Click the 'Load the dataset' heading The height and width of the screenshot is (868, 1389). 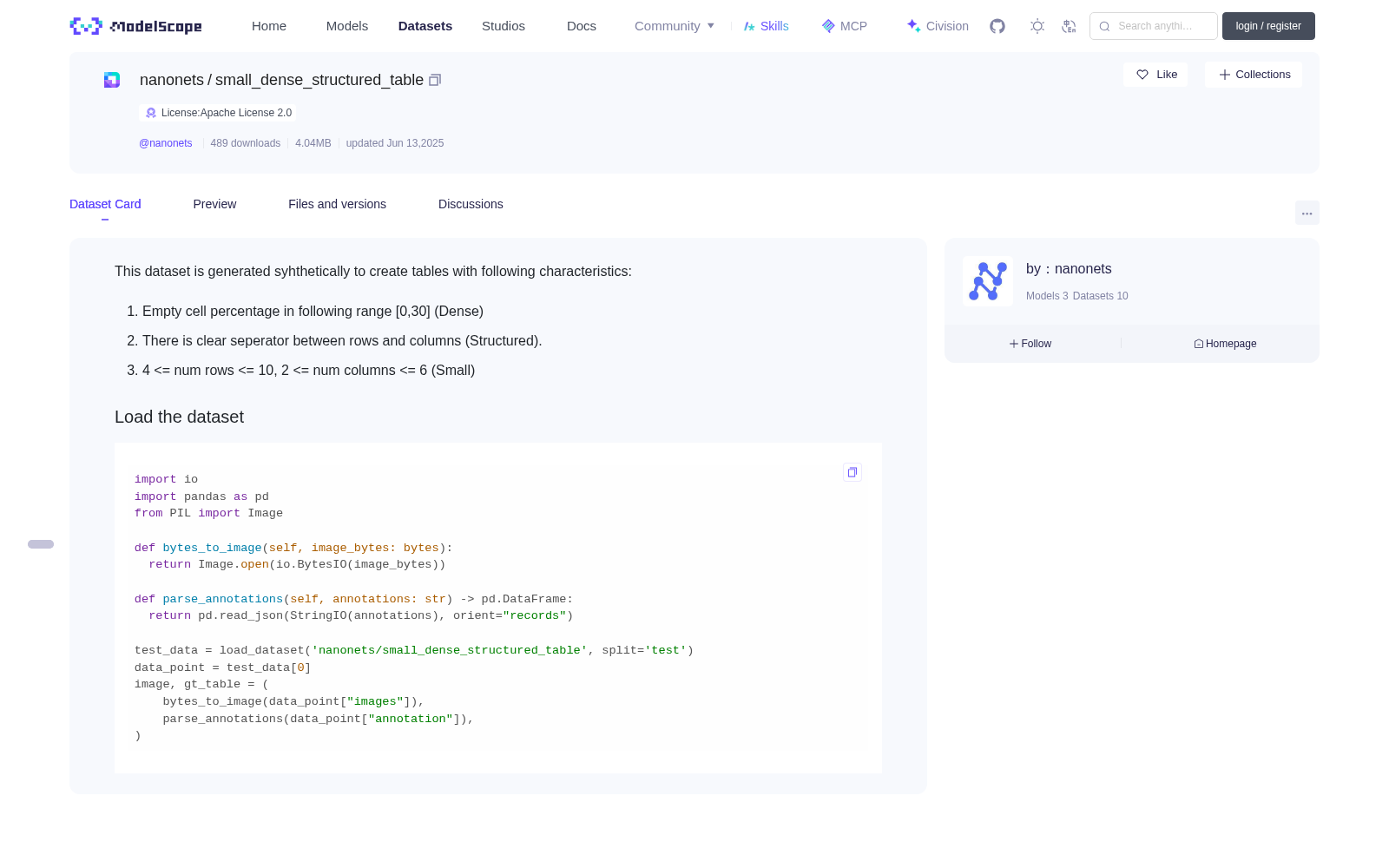click(x=179, y=417)
